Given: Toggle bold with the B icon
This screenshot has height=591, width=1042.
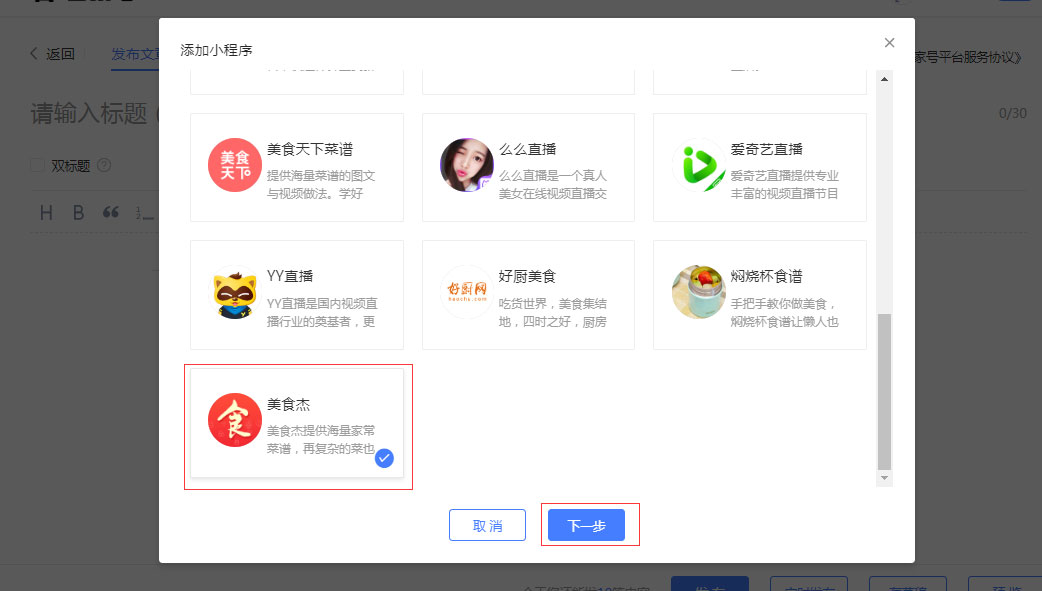Looking at the screenshot, I should [78, 213].
